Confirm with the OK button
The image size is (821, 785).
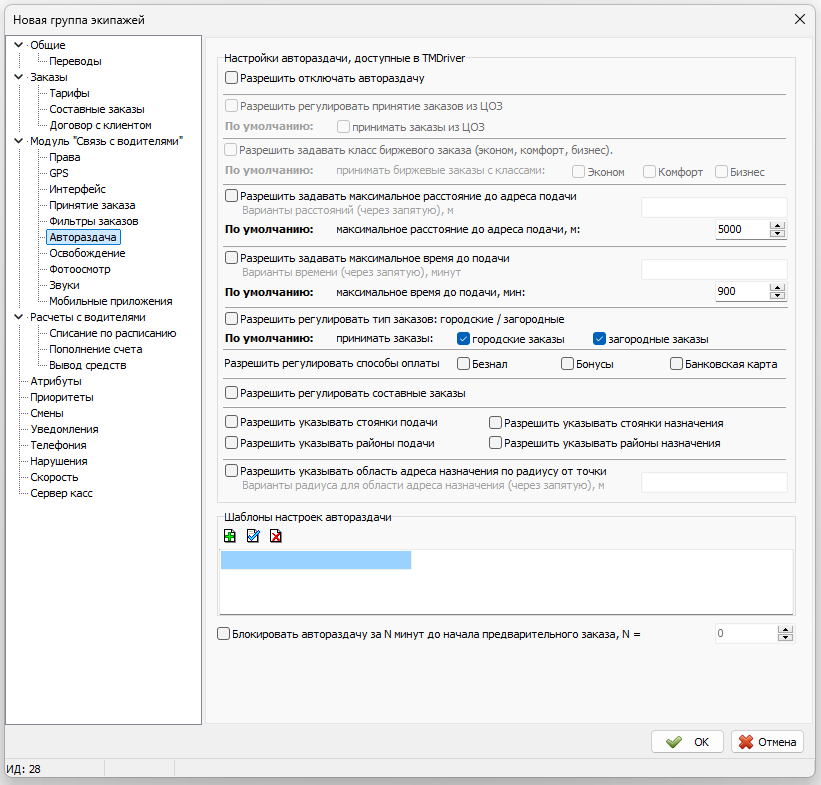[x=687, y=742]
